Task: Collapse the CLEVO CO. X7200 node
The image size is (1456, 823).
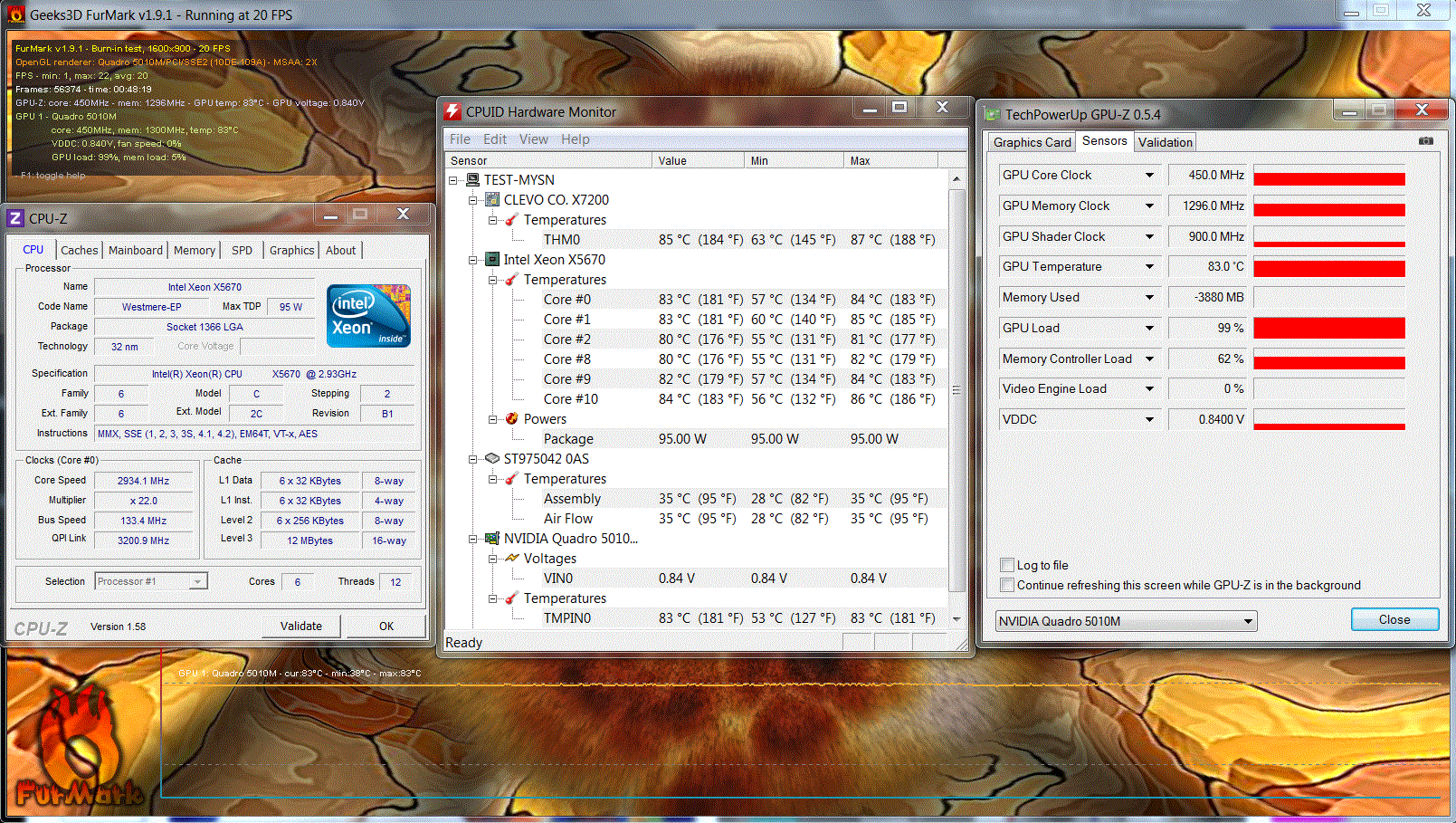Action: [473, 200]
